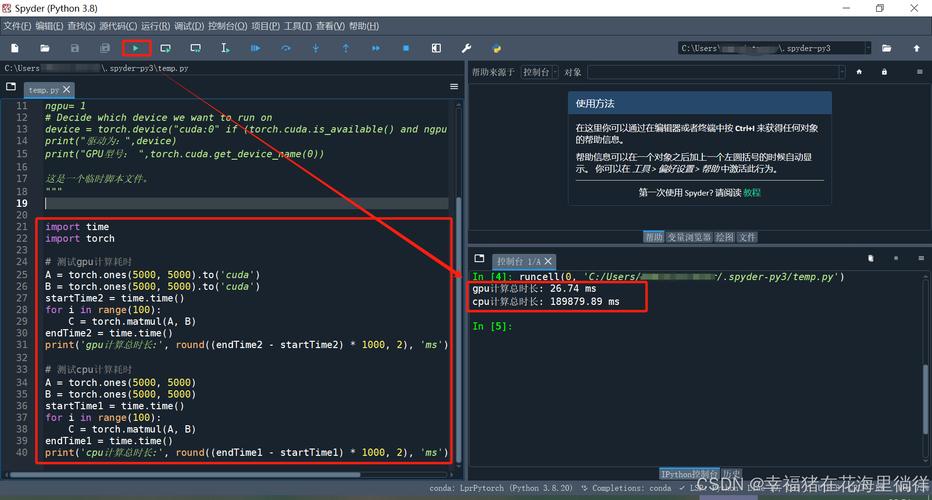The width and height of the screenshot is (932, 500).
Task: Switch to the IPython控制台 bottom tab
Action: (689, 474)
